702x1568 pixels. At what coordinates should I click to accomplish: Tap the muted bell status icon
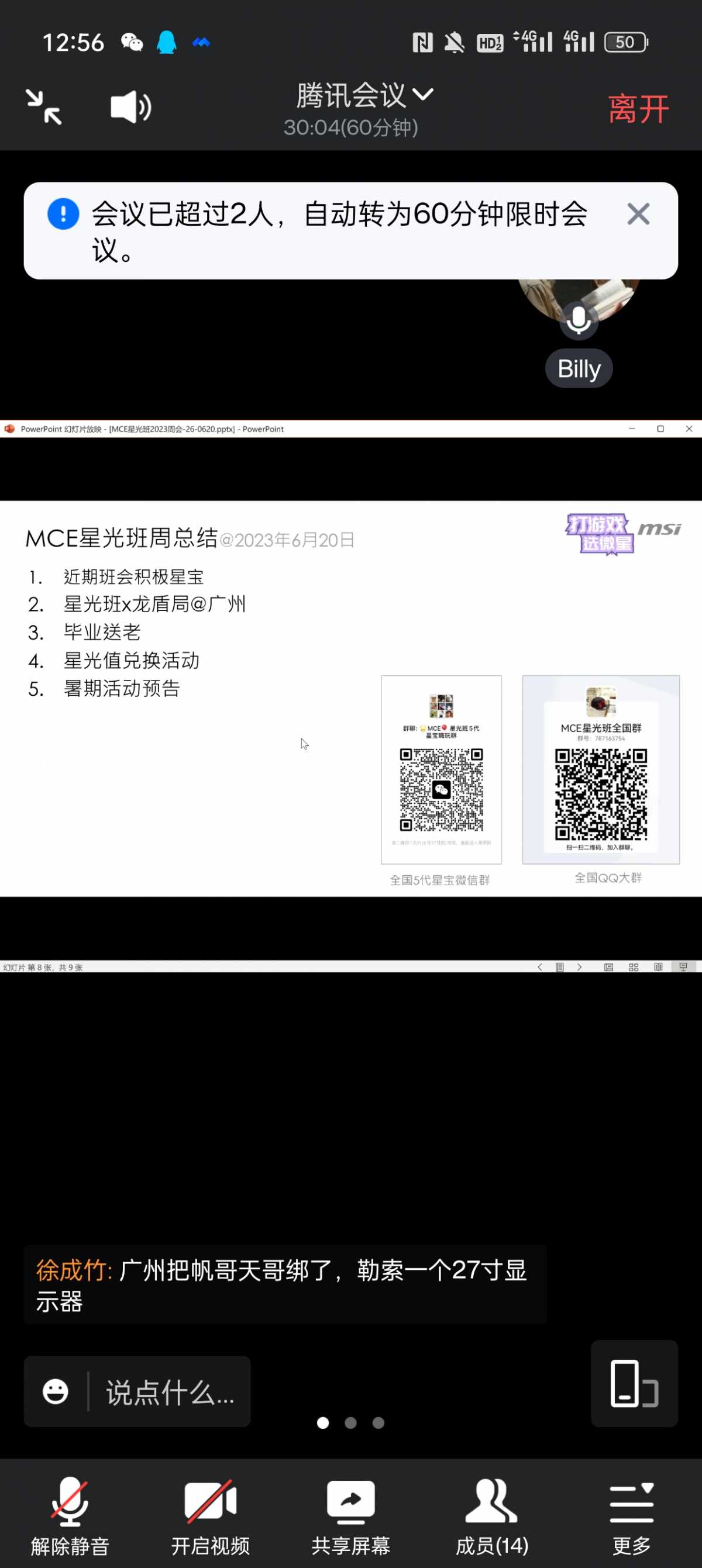click(x=454, y=43)
